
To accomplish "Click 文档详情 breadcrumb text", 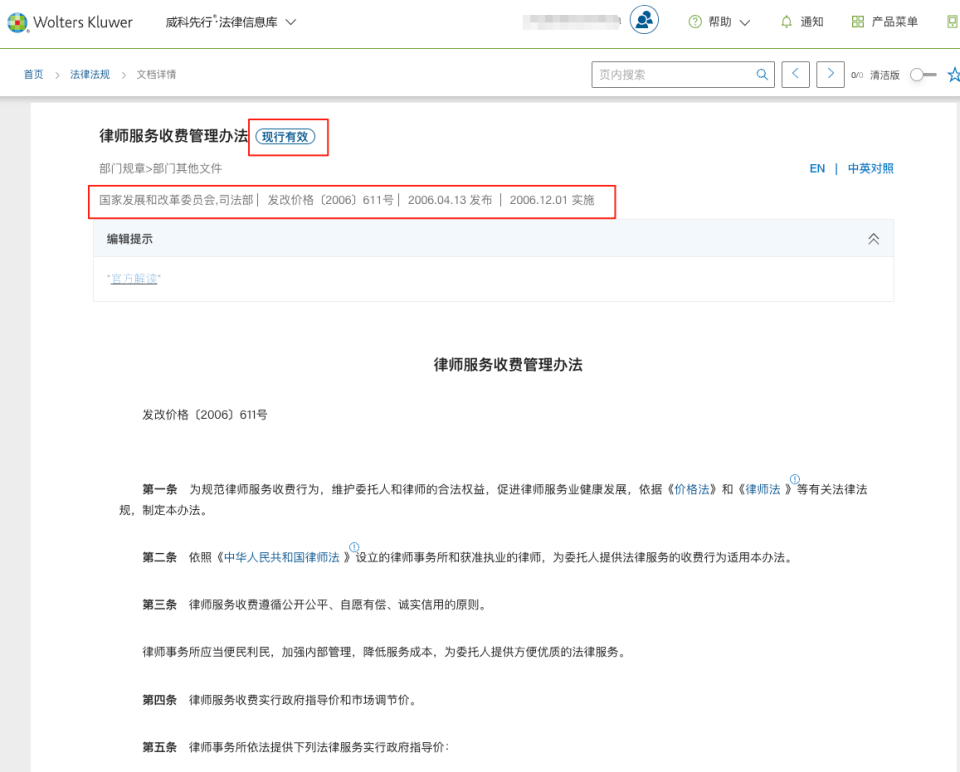I will pyautogui.click(x=156, y=74).
